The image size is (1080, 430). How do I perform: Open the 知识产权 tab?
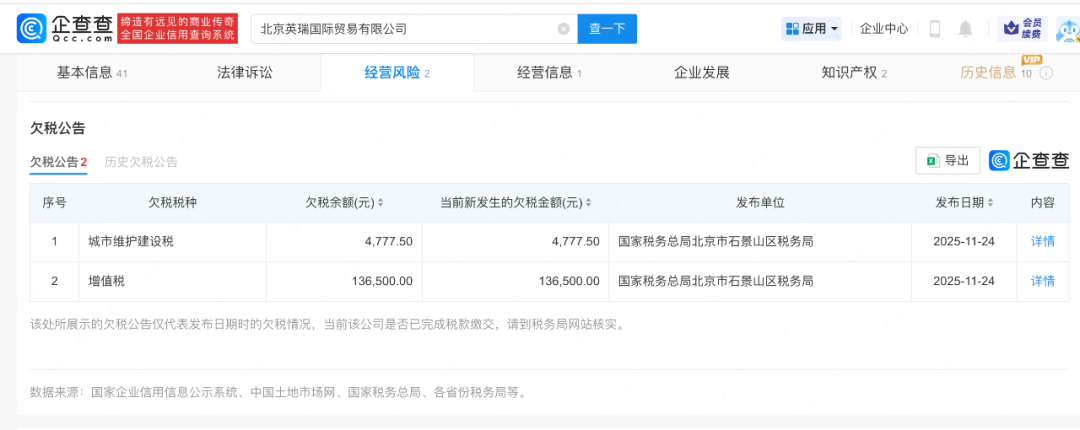[x=853, y=72]
